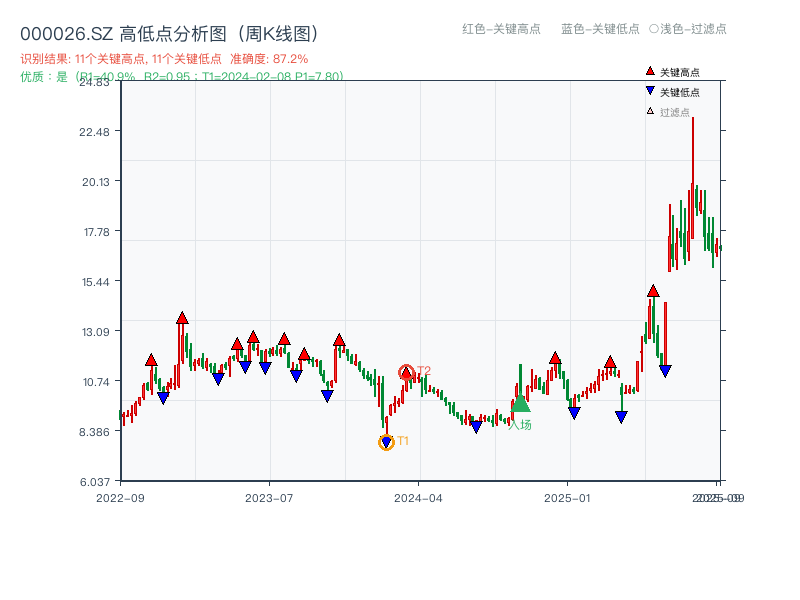
Task: Toggle the 蓝色-关键低点 legend entry at top
Action: click(600, 29)
